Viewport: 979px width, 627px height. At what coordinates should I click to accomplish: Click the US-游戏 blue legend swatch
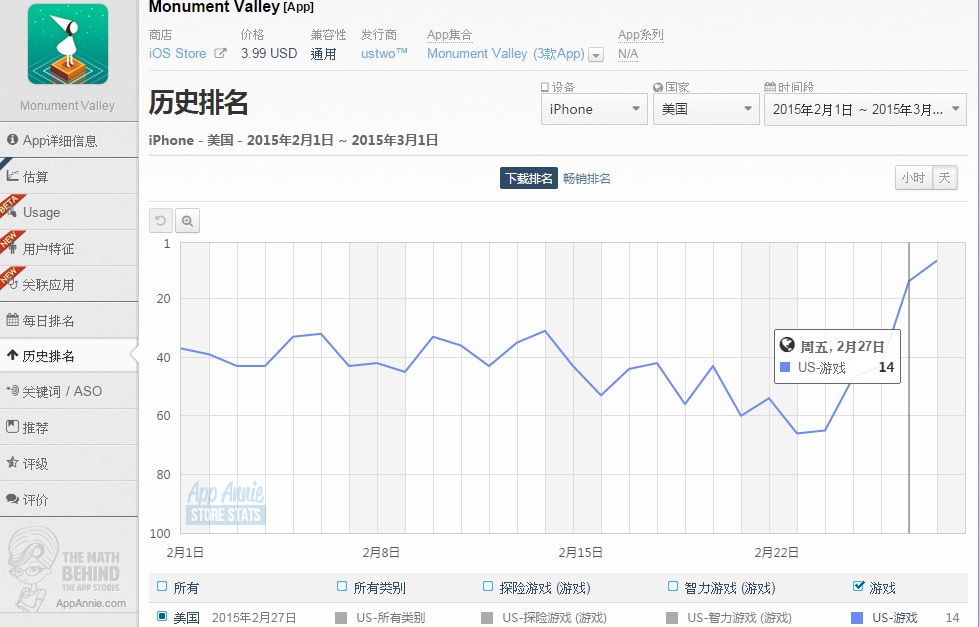point(857,618)
